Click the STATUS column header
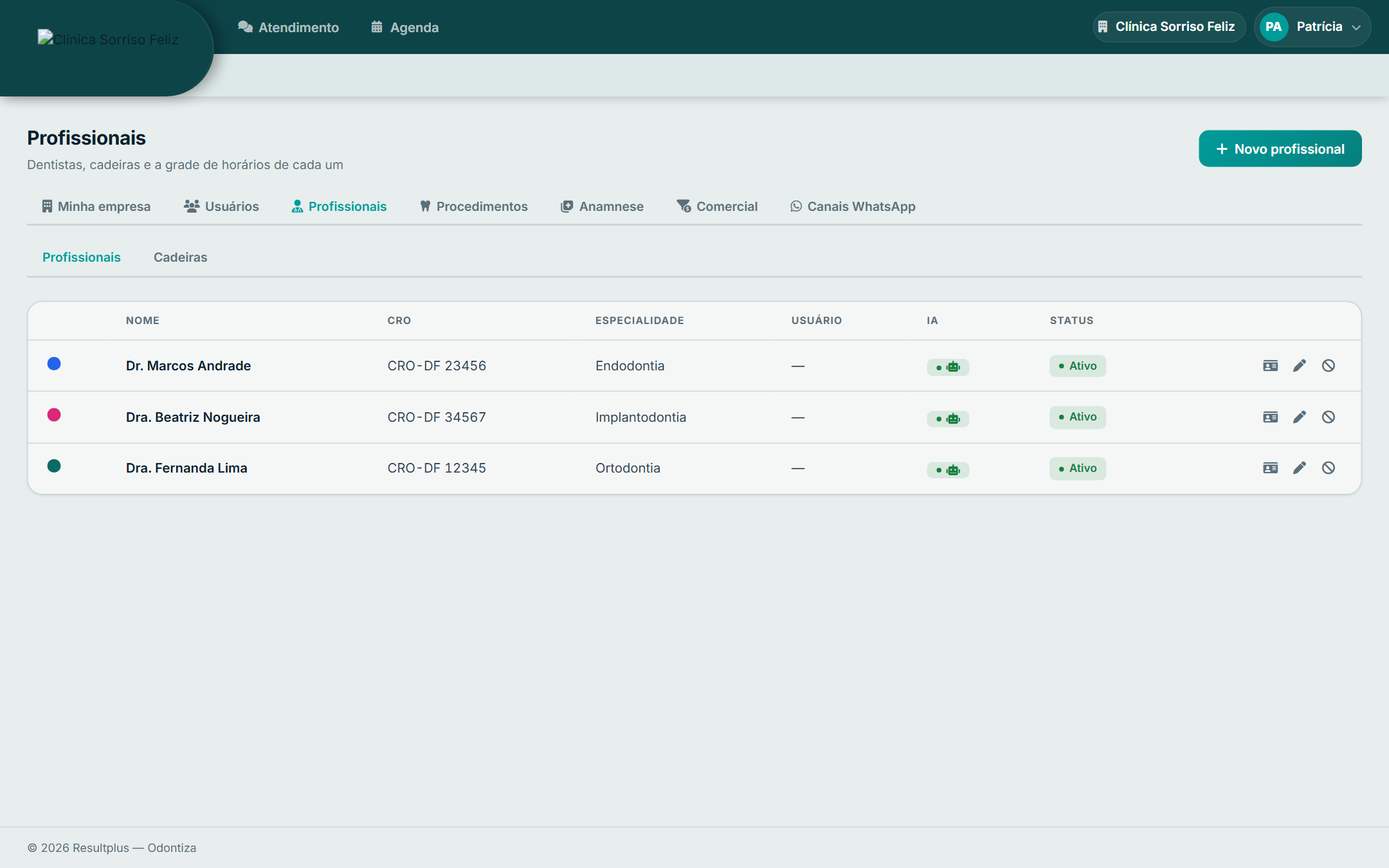The image size is (1389, 868). click(1072, 320)
